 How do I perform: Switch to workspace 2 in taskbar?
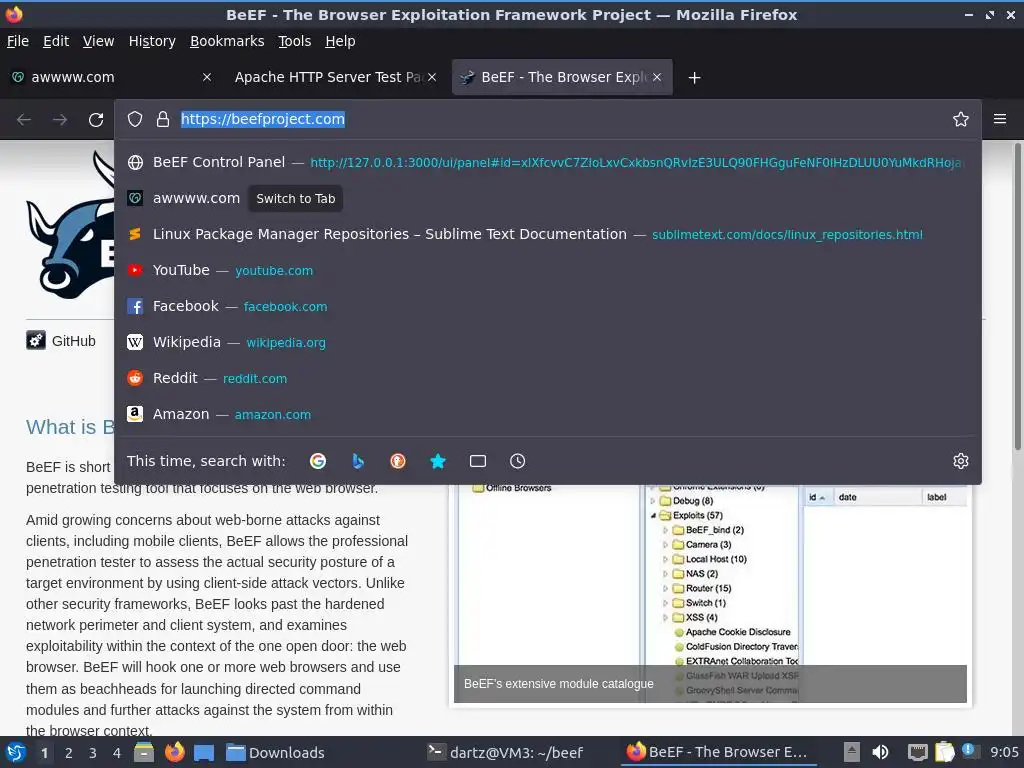point(69,753)
